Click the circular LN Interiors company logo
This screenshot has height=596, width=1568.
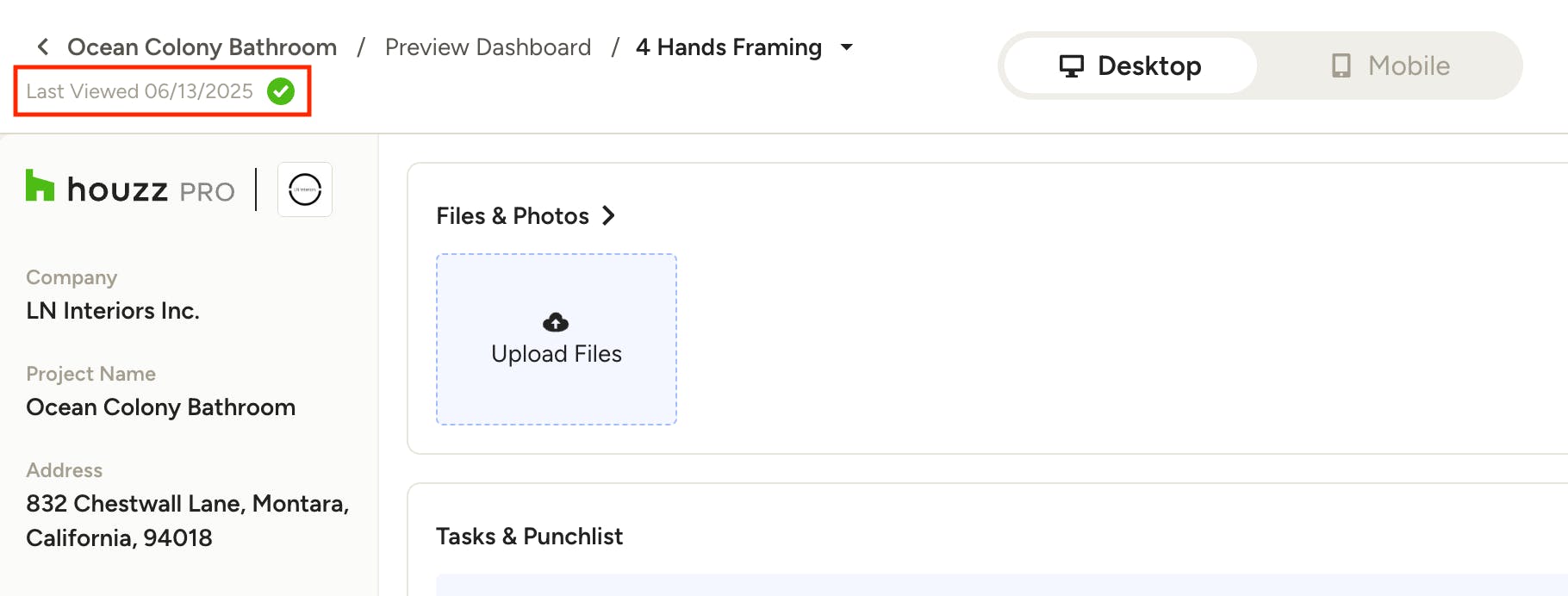305,189
